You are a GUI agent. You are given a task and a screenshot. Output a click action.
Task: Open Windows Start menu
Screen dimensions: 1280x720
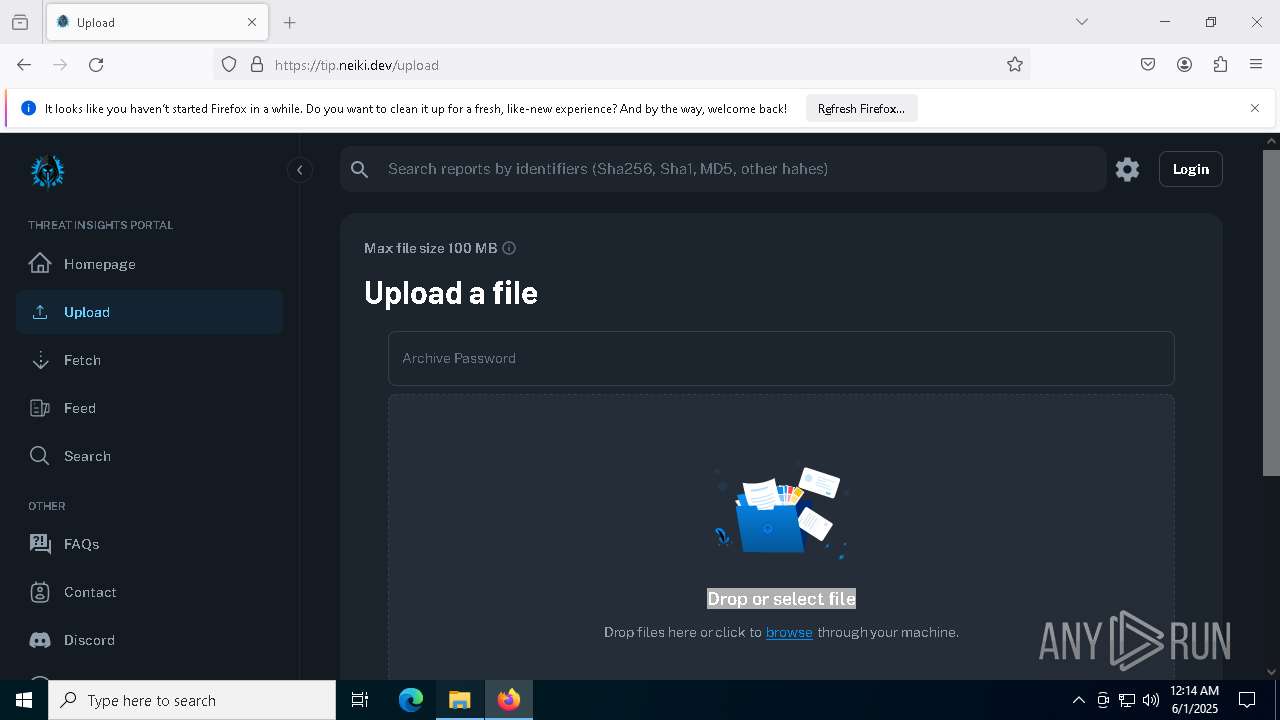pyautogui.click(x=24, y=700)
